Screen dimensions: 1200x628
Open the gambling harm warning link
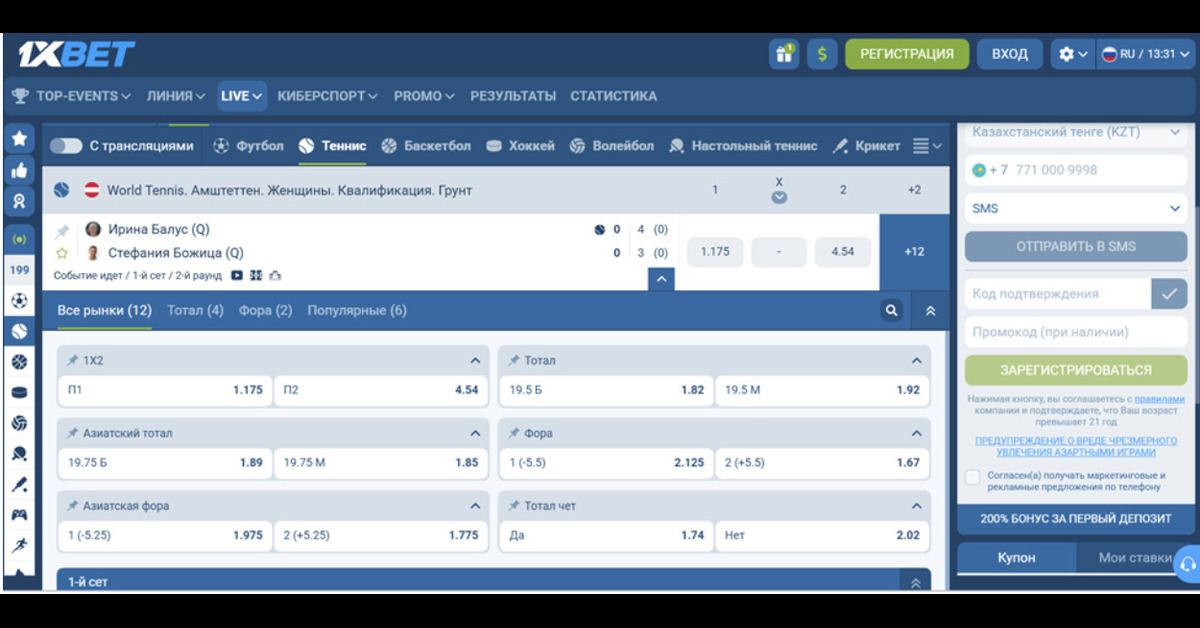[x=1075, y=447]
